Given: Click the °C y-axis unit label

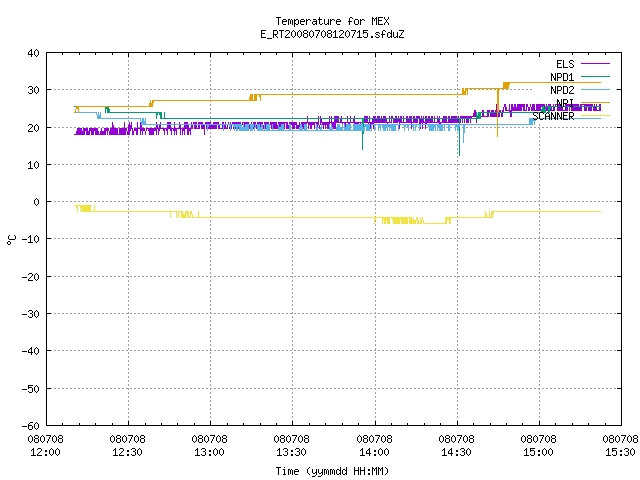Looking at the screenshot, I should coord(12,240).
